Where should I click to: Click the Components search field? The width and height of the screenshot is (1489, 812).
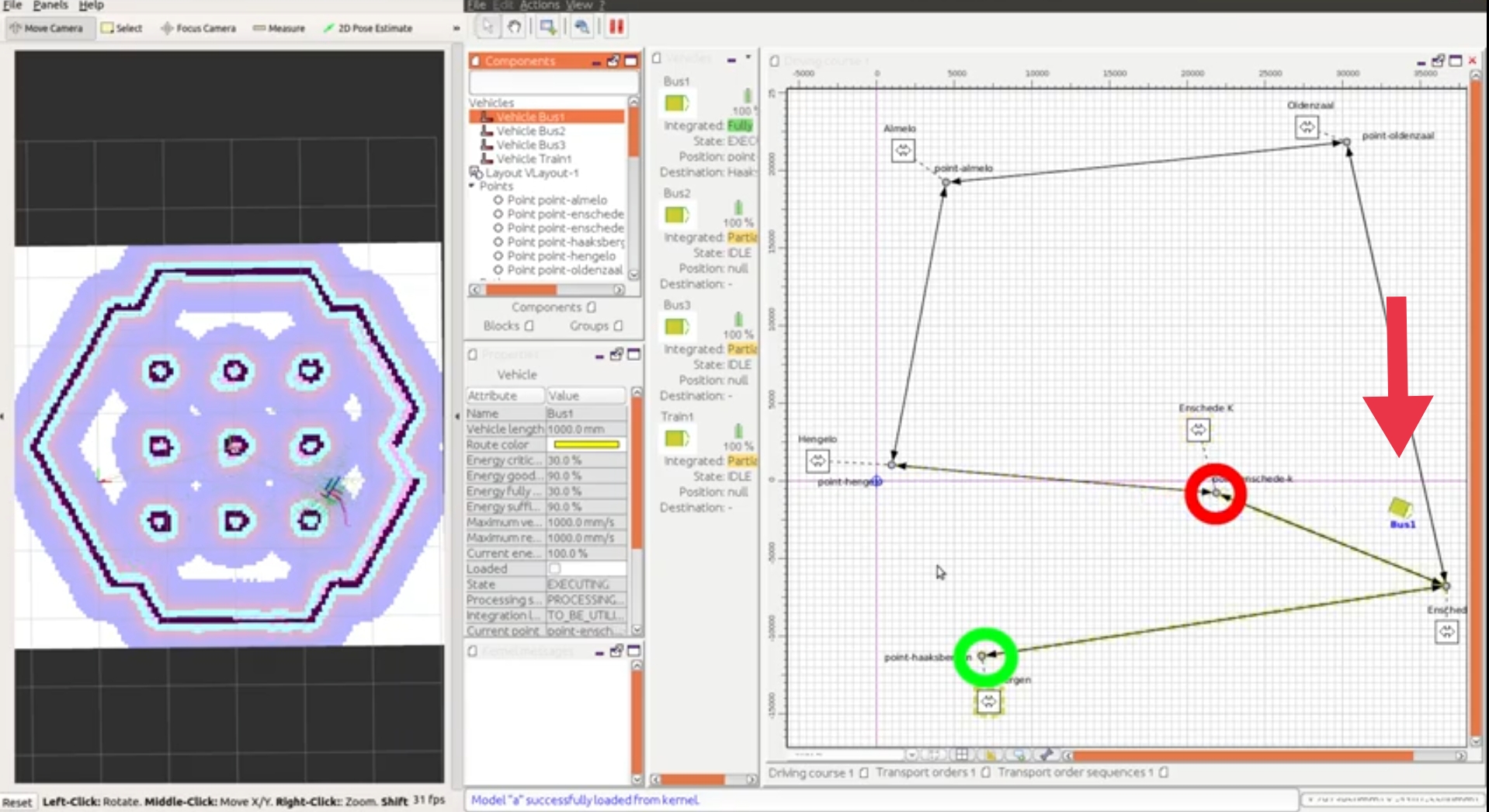tap(553, 80)
